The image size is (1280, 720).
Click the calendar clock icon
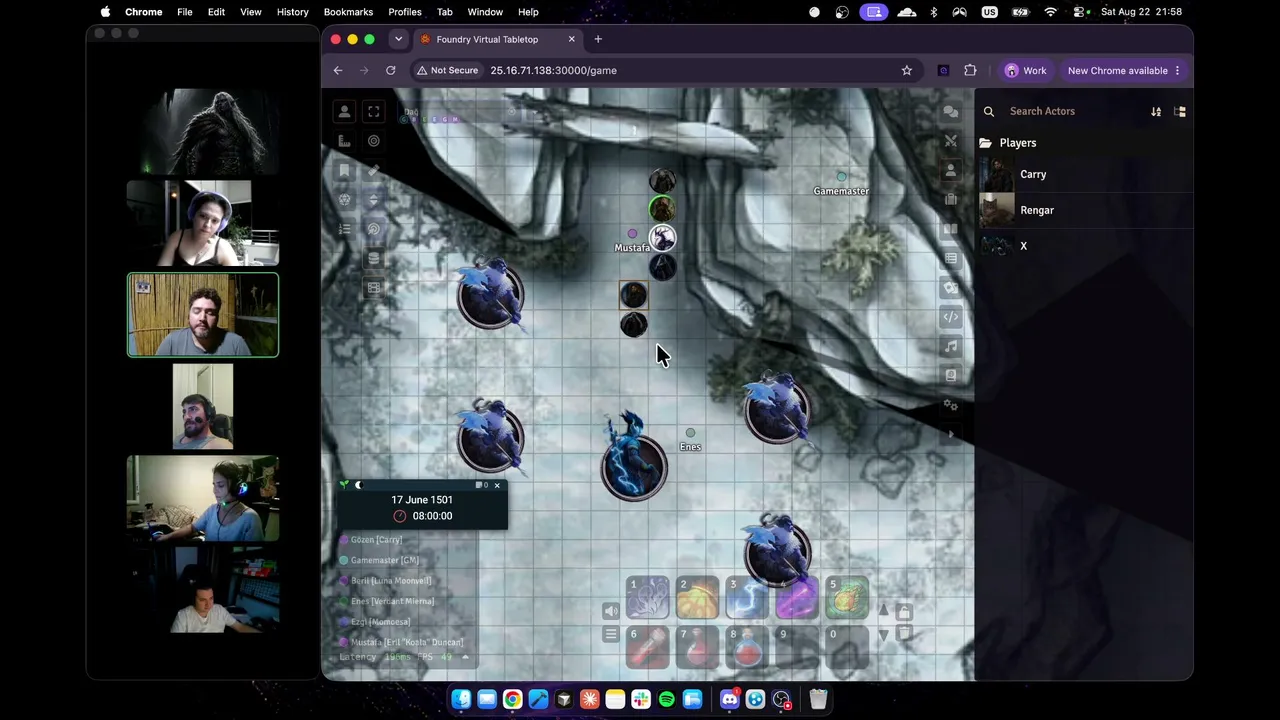coord(400,516)
